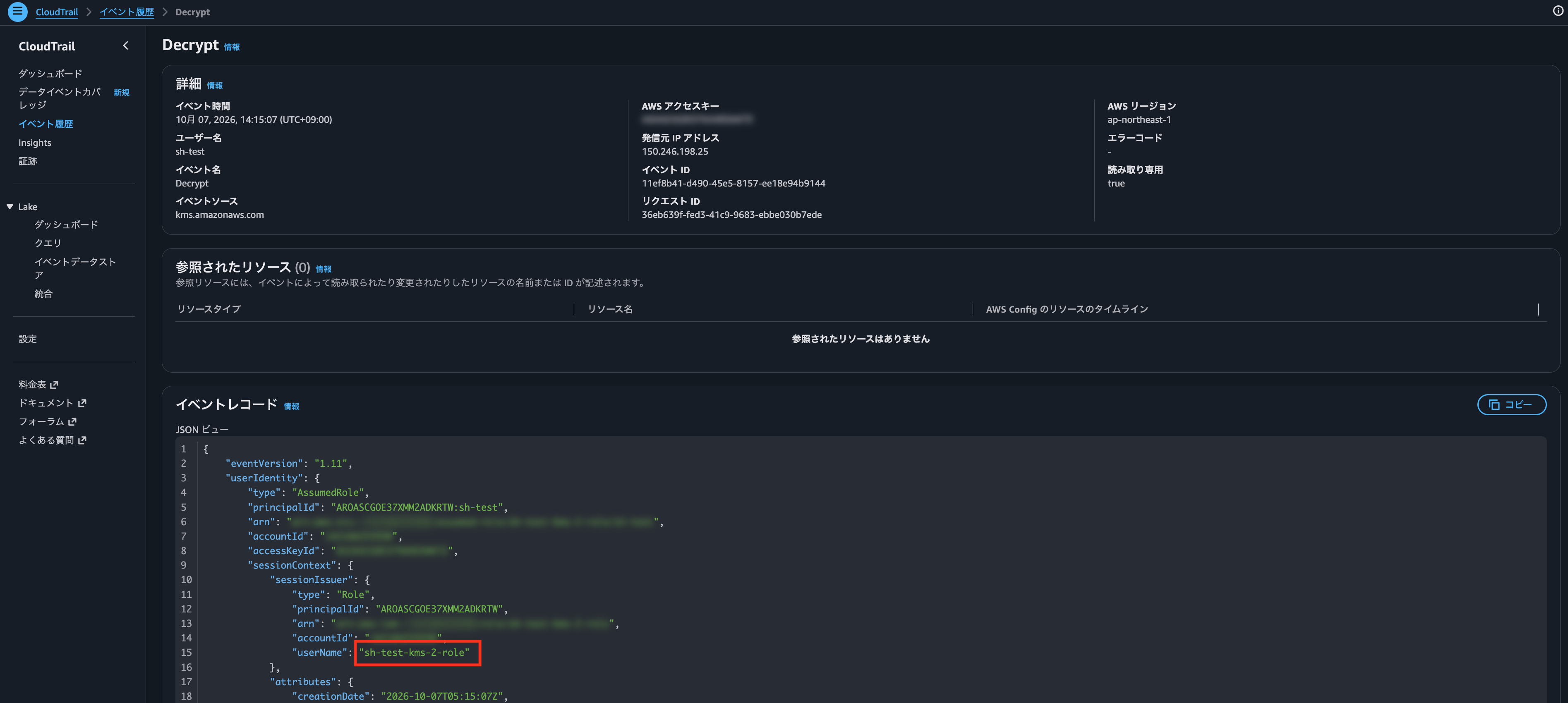1568x703 pixels.
Task: Open 証跡 in sidebar
Action: click(28, 161)
